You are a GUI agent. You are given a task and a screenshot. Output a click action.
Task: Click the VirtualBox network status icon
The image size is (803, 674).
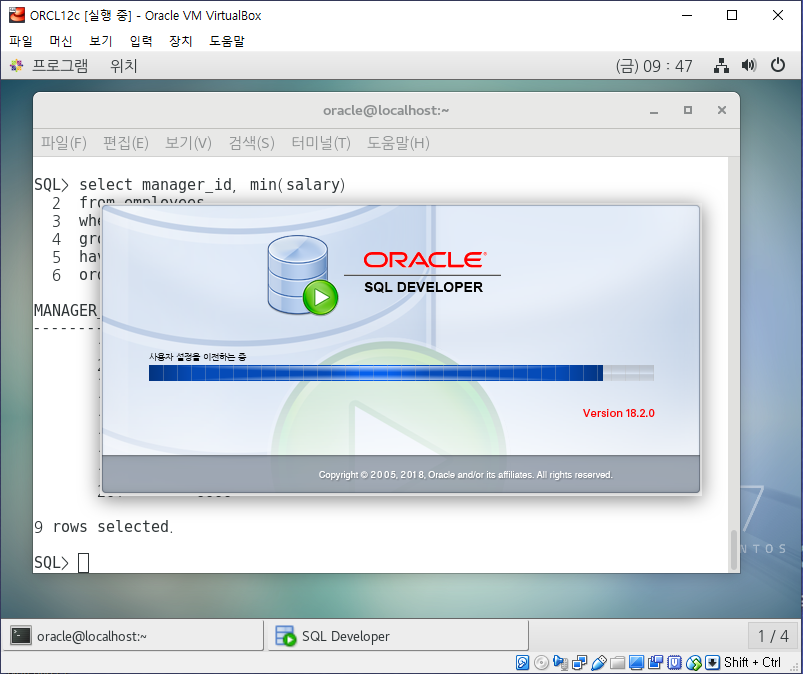click(579, 662)
